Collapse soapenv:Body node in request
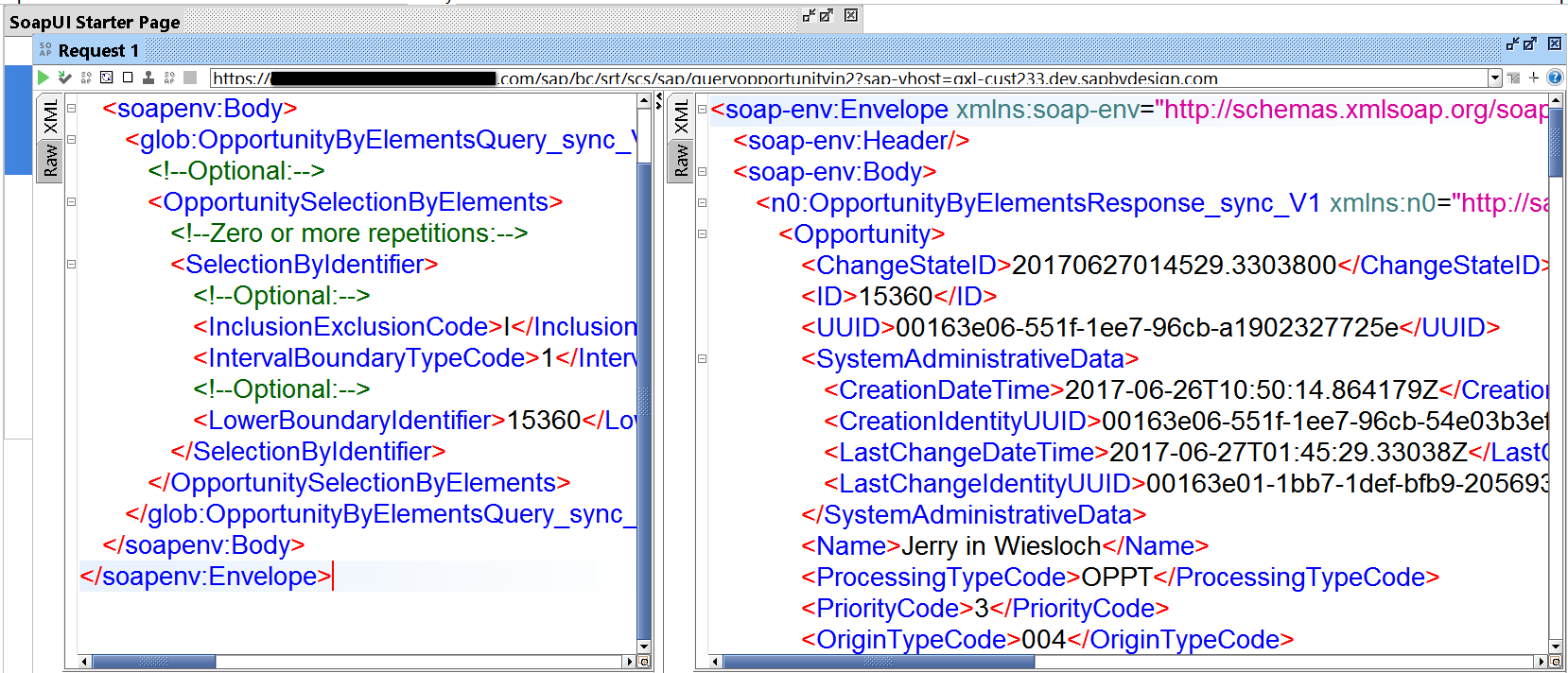 [71, 109]
